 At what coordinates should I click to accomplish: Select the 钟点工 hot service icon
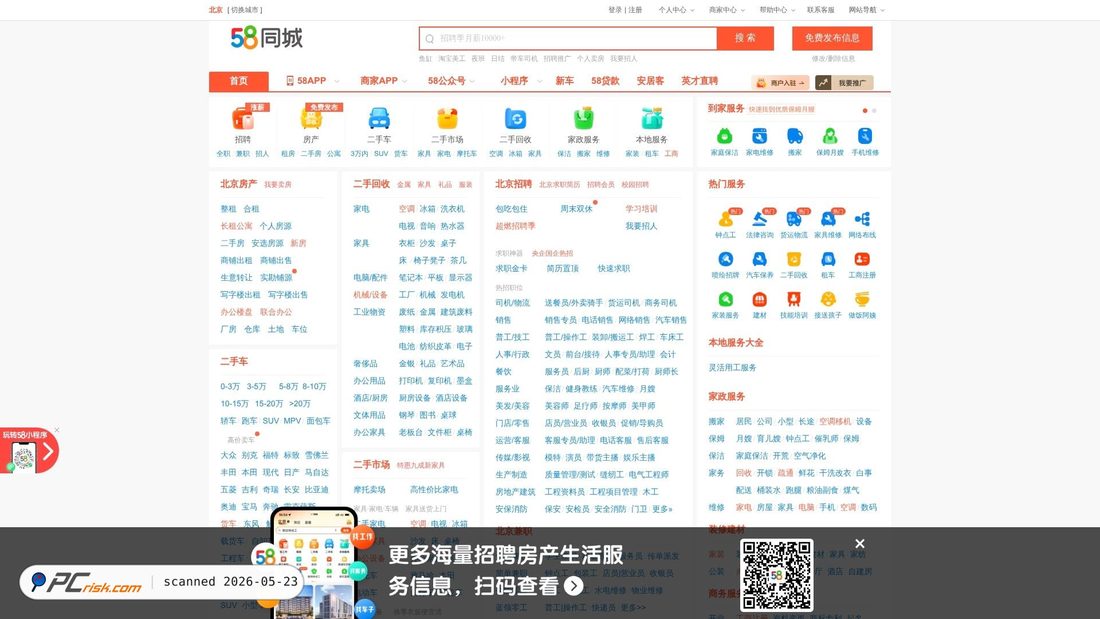point(725,219)
